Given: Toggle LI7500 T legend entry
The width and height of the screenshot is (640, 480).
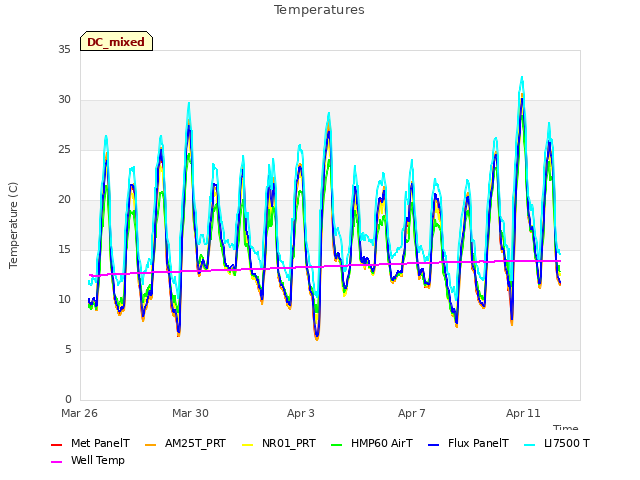Looking at the screenshot, I should click(557, 443).
